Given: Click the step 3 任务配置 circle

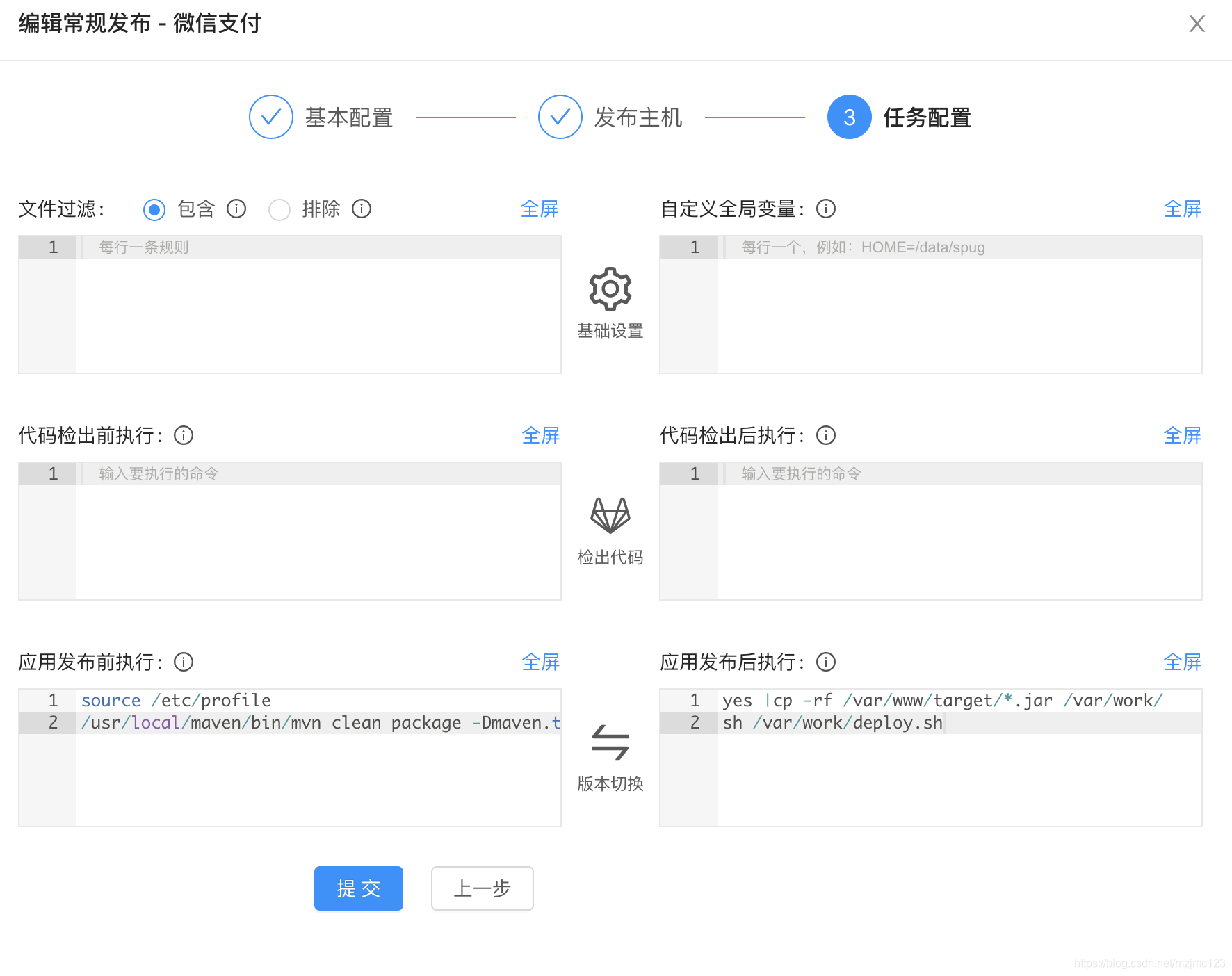Looking at the screenshot, I should (850, 117).
